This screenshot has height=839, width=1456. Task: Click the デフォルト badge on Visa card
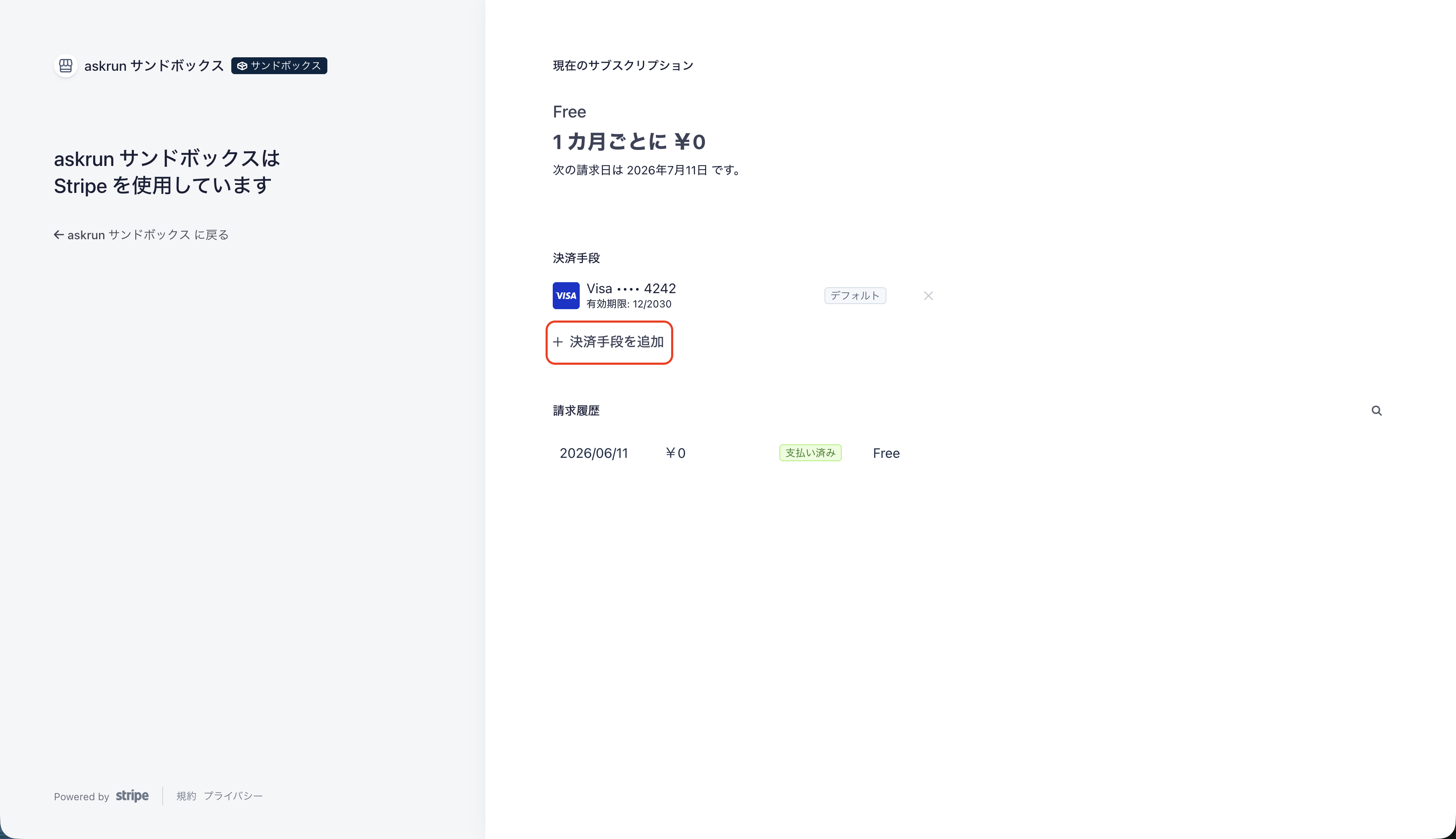coord(855,296)
